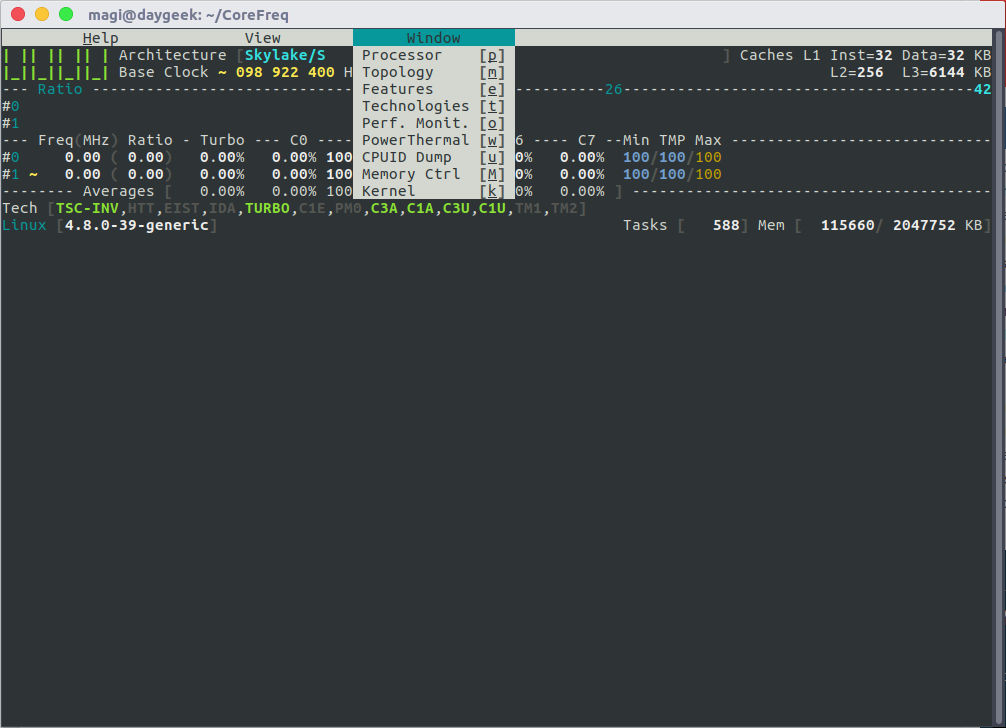Image resolution: width=1006 pixels, height=728 pixels.
Task: Click the EIST tech flag
Action: point(182,208)
